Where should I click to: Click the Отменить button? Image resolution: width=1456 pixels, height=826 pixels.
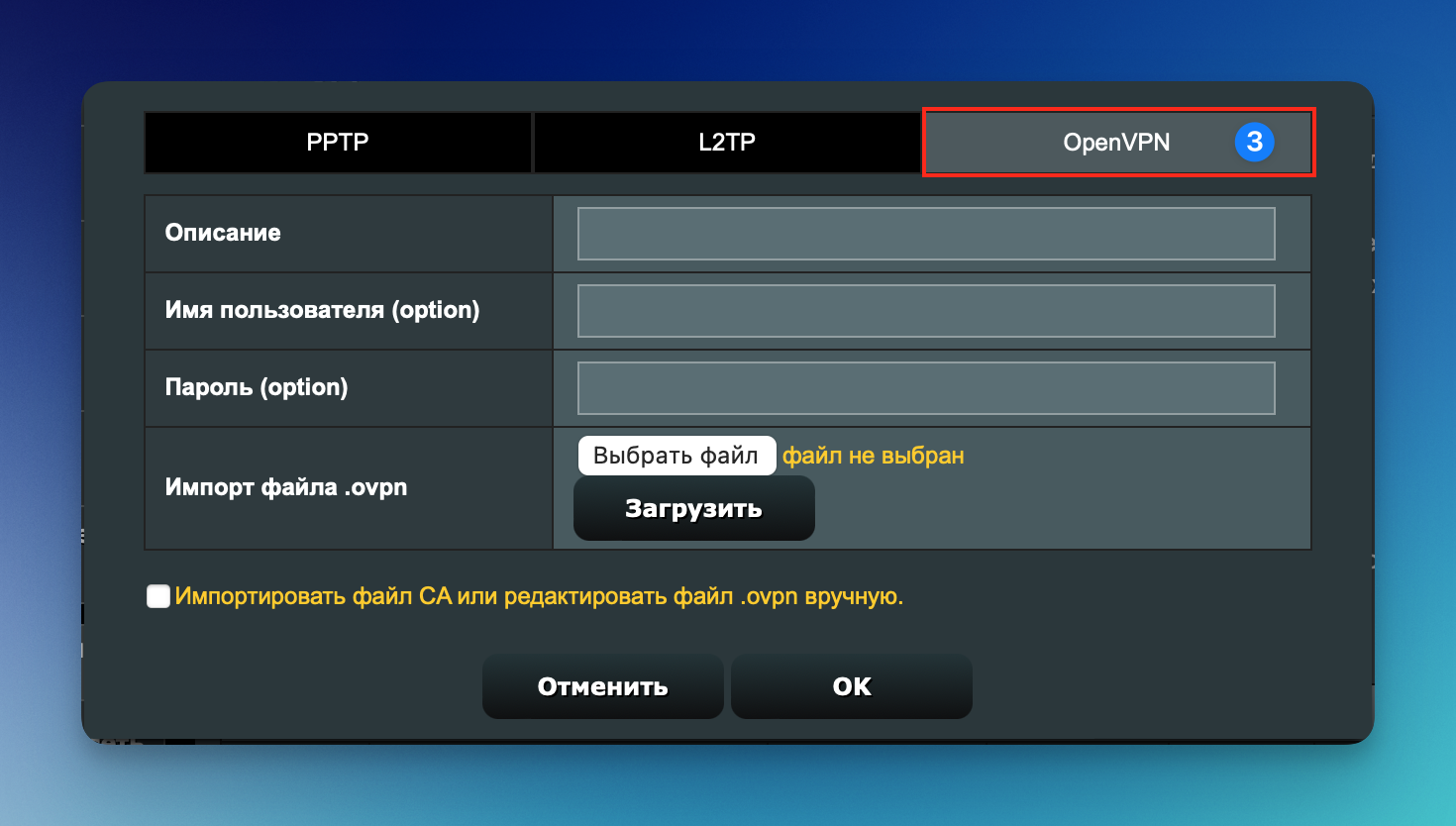click(602, 686)
